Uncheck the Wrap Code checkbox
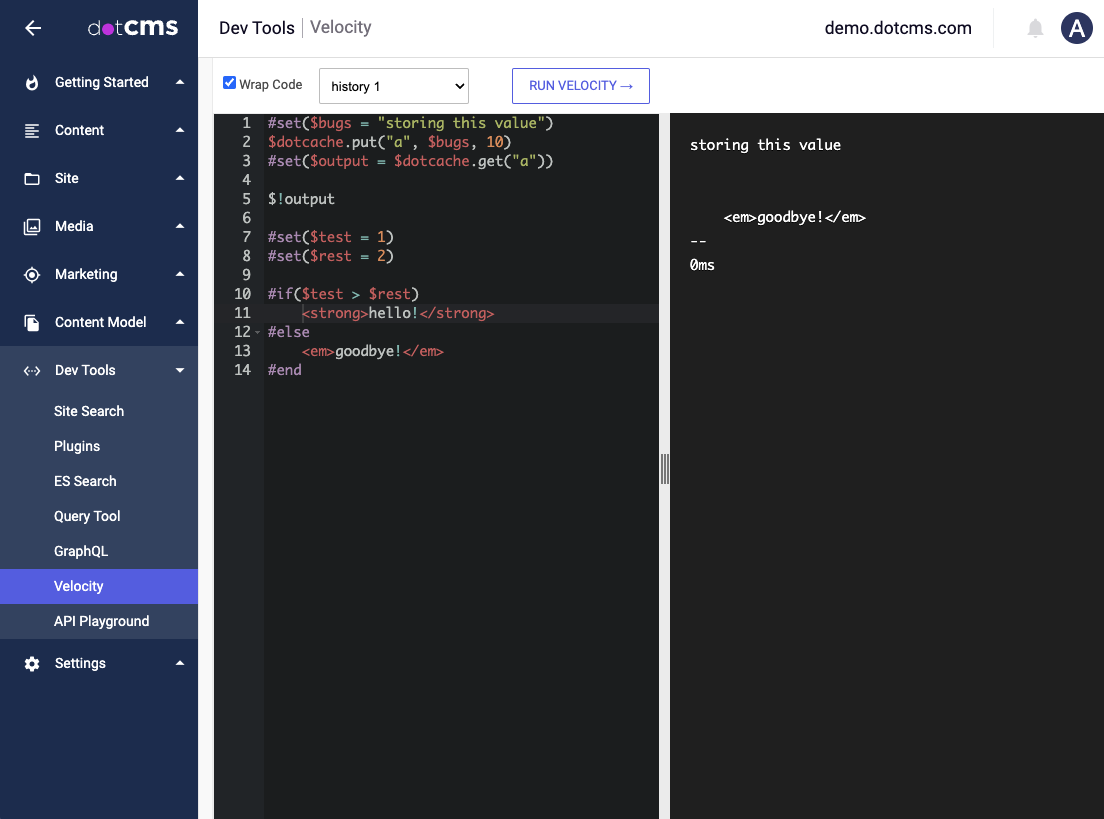Image resolution: width=1104 pixels, height=819 pixels. click(x=230, y=83)
